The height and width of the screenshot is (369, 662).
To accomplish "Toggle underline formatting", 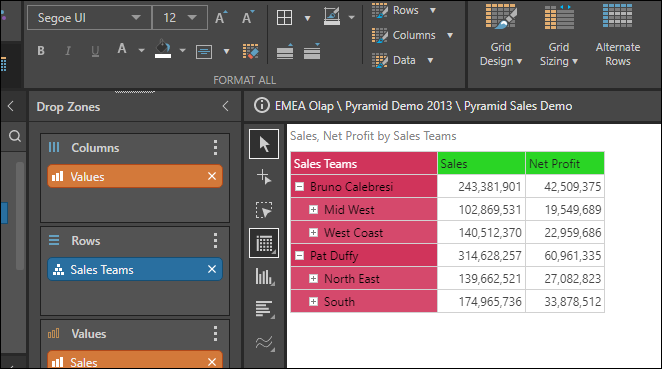I will [x=95, y=51].
